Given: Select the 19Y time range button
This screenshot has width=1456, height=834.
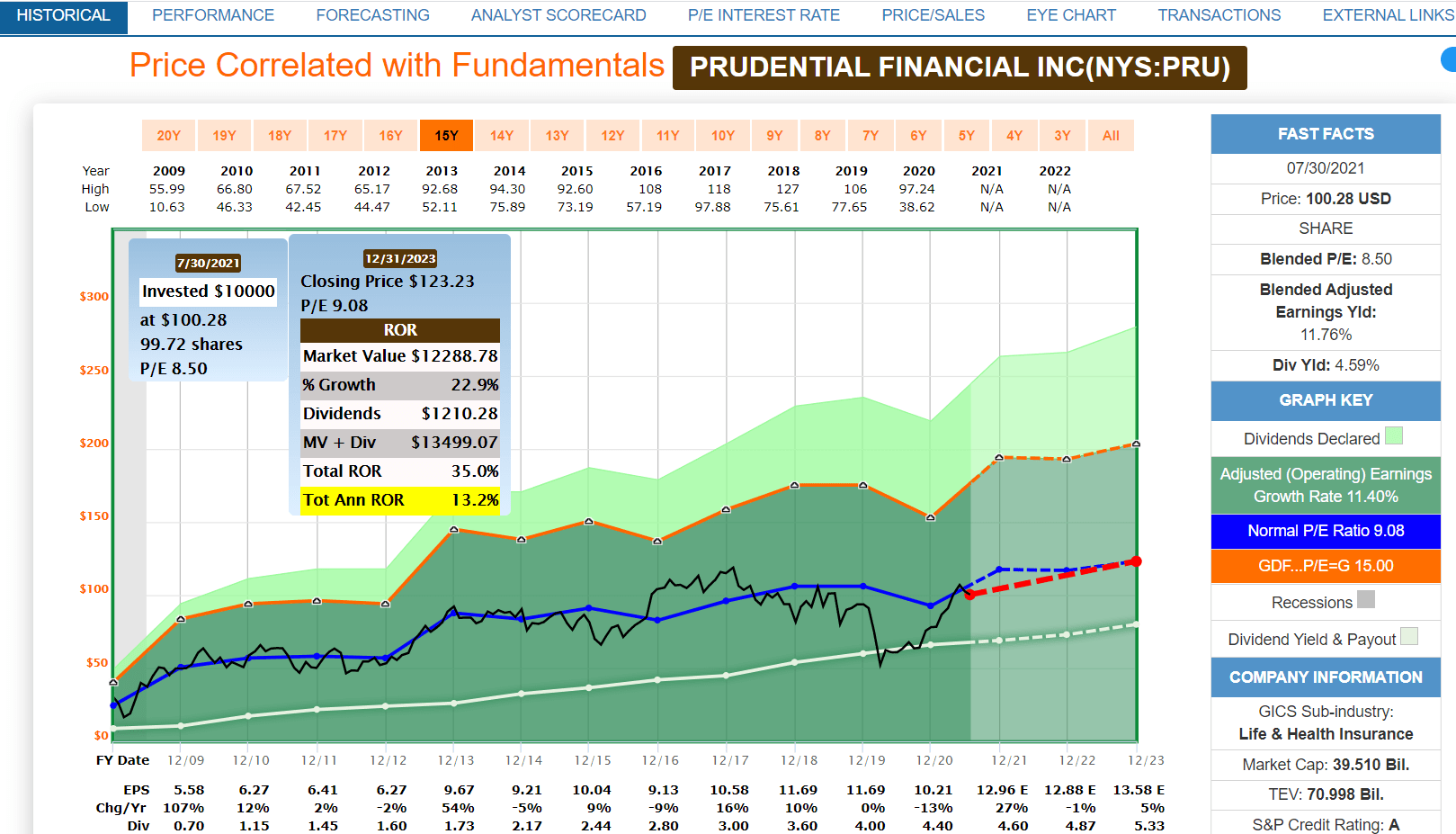Looking at the screenshot, I should (224, 136).
